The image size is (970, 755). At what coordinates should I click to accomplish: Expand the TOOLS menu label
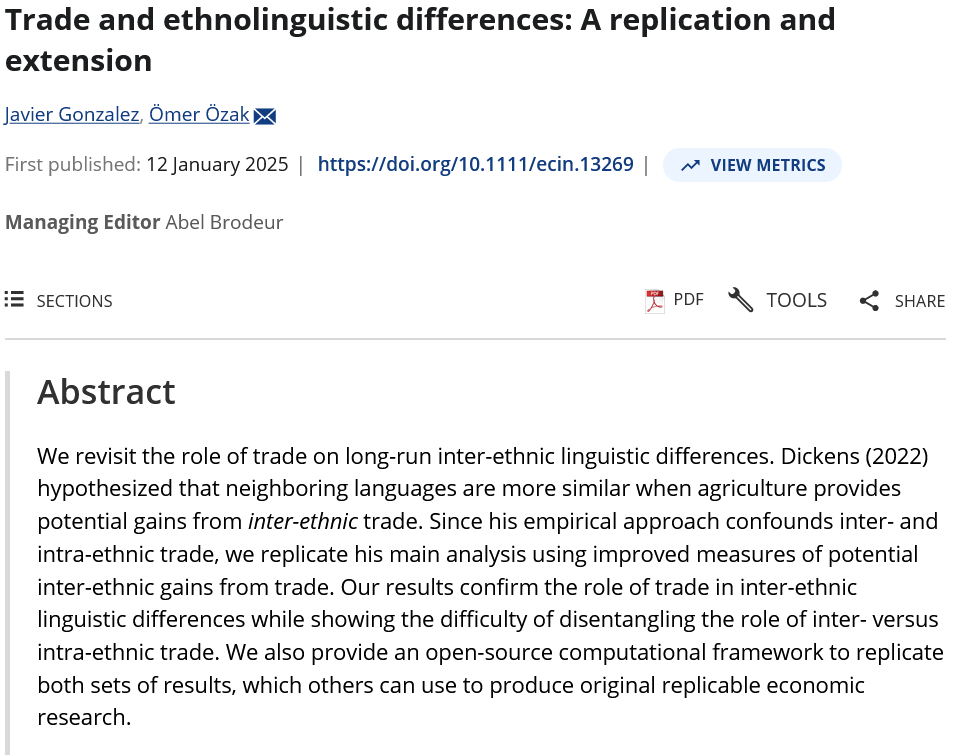[x=796, y=300]
